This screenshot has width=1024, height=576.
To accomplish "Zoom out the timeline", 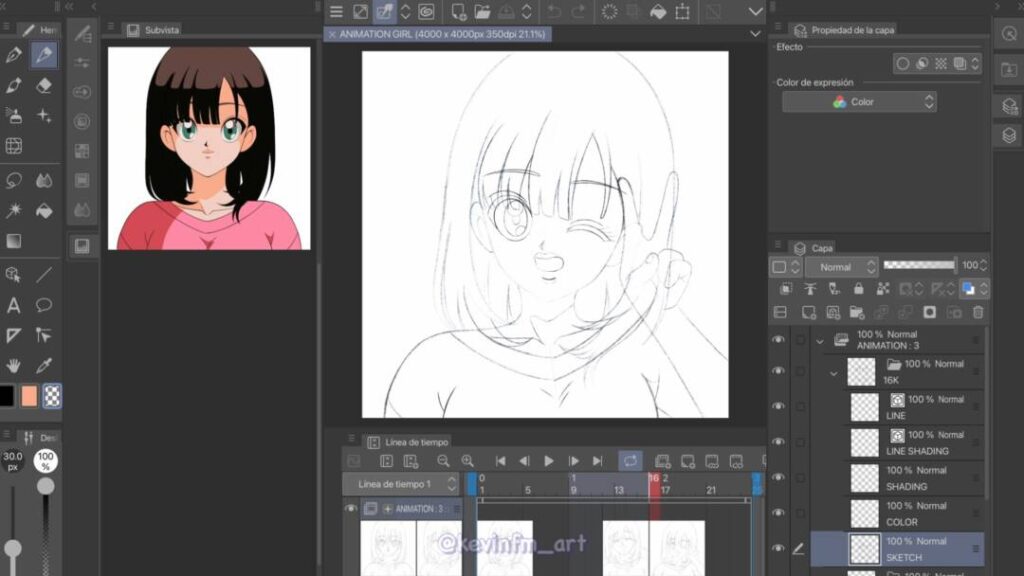I will coord(443,461).
